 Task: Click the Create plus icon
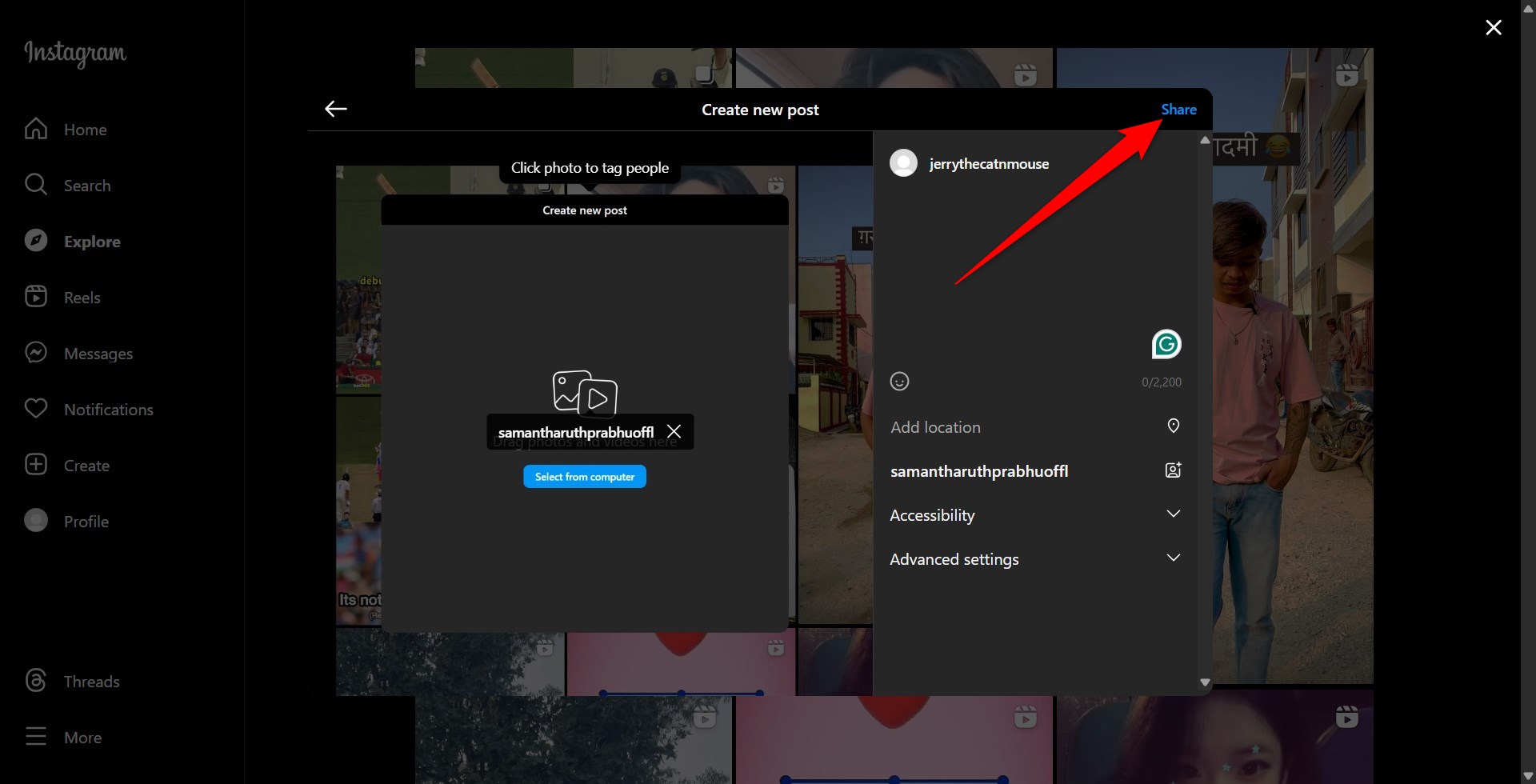(36, 465)
